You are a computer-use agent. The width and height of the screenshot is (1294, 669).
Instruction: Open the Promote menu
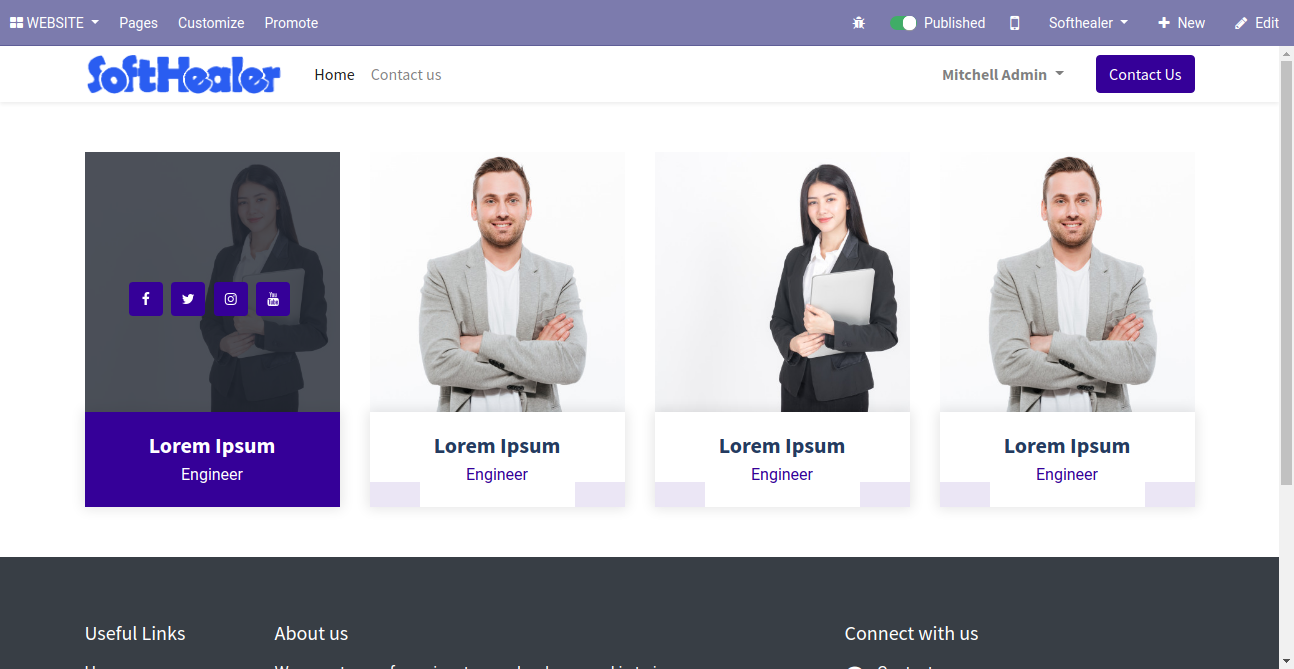[x=291, y=23]
